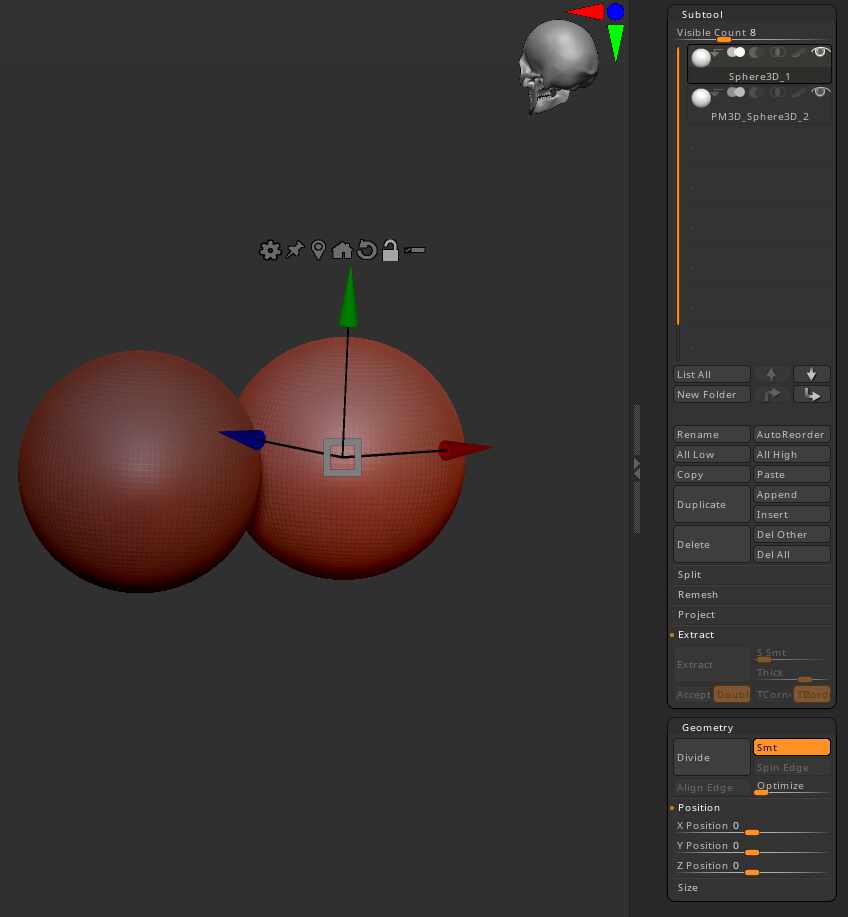Click the gizmo sticky pin icon

[x=295, y=250]
